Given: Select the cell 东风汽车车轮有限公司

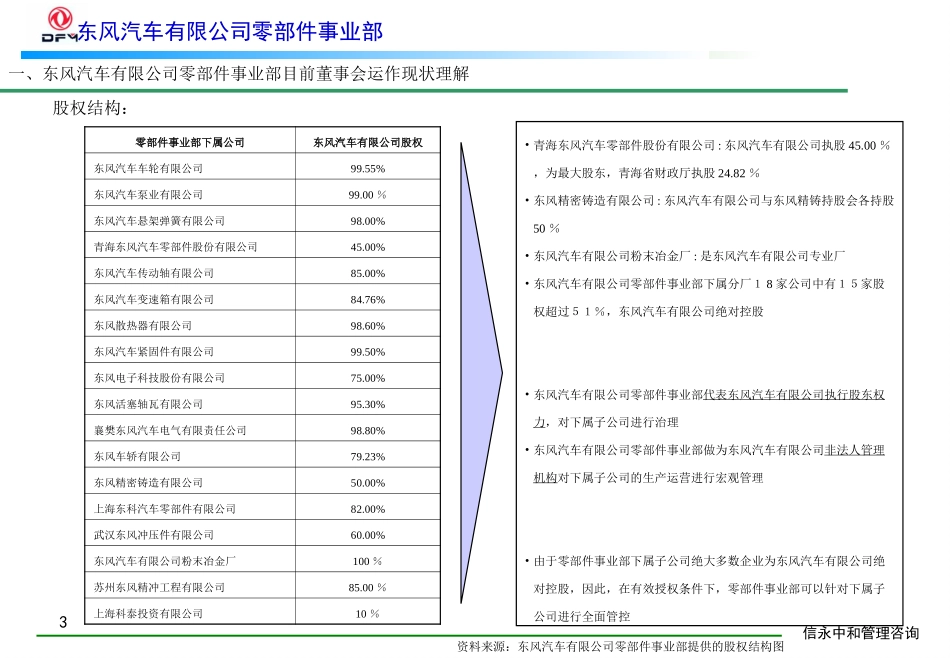Looking at the screenshot, I should (x=148, y=168).
